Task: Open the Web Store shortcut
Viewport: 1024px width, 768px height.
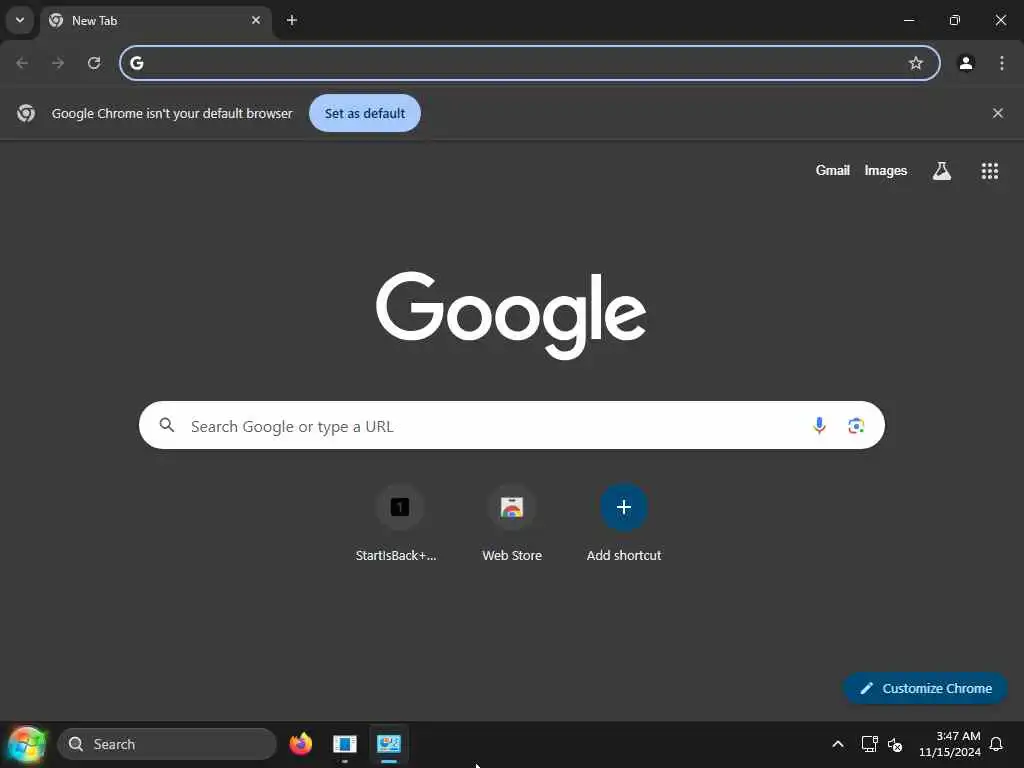Action: pos(511,524)
